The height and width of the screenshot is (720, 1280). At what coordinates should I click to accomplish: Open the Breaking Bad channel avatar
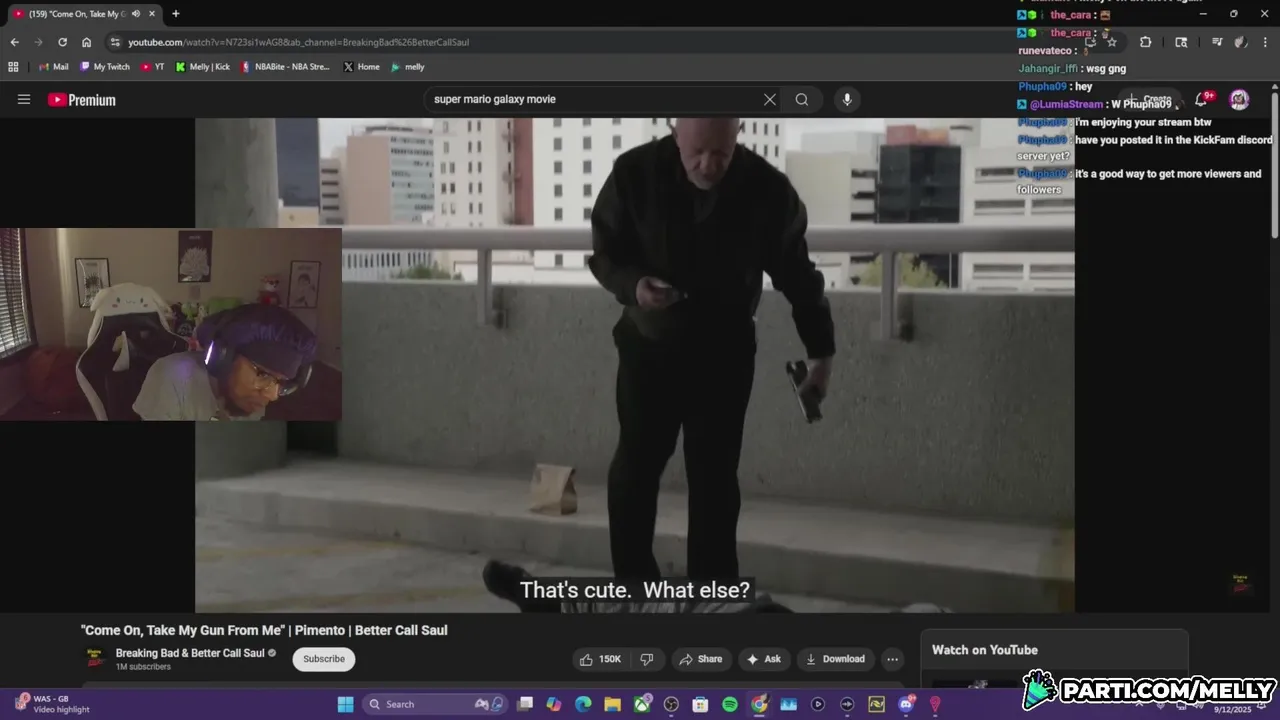click(95, 659)
